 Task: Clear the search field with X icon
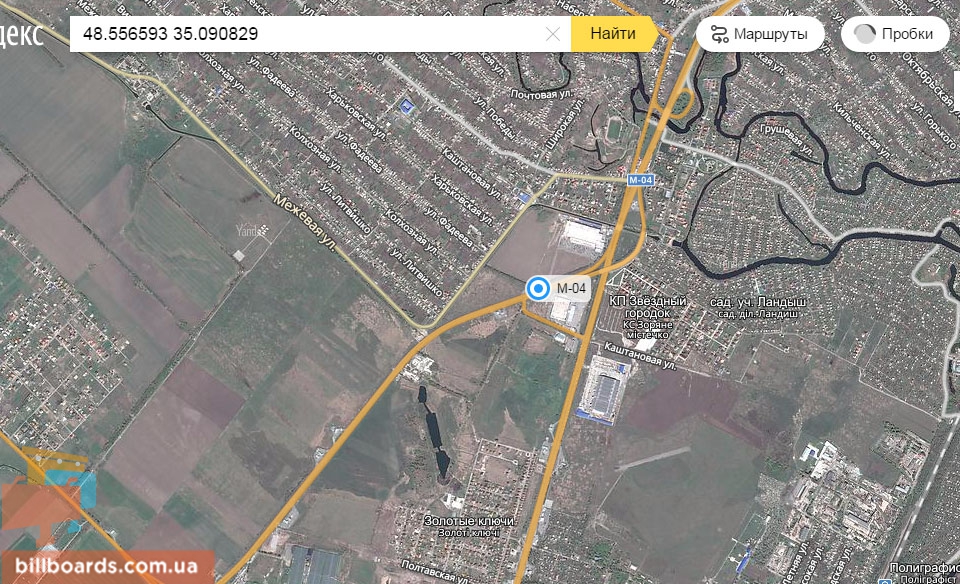point(552,34)
